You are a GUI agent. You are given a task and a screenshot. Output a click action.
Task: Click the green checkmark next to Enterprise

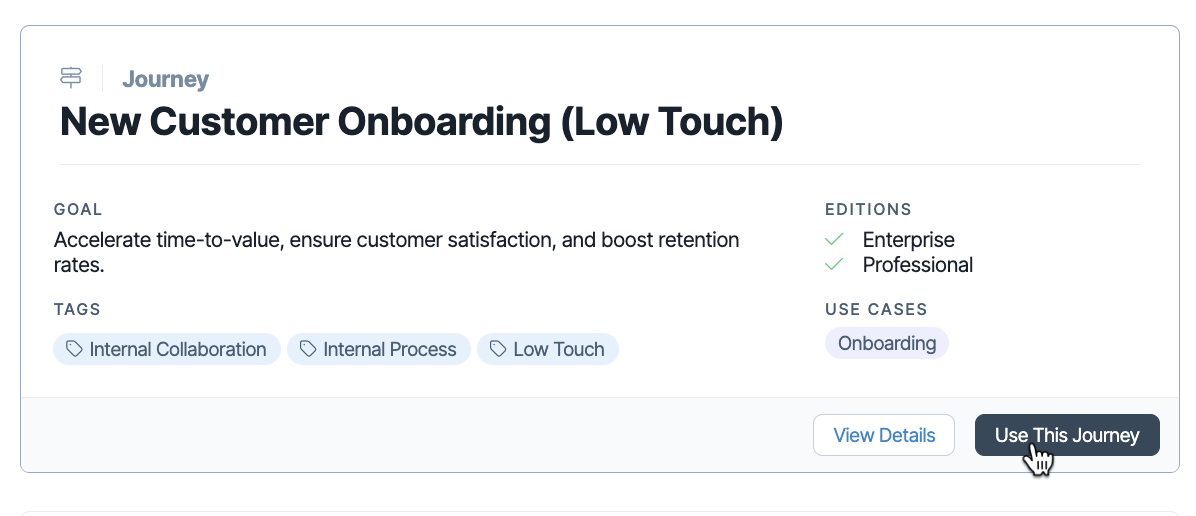[x=834, y=240]
